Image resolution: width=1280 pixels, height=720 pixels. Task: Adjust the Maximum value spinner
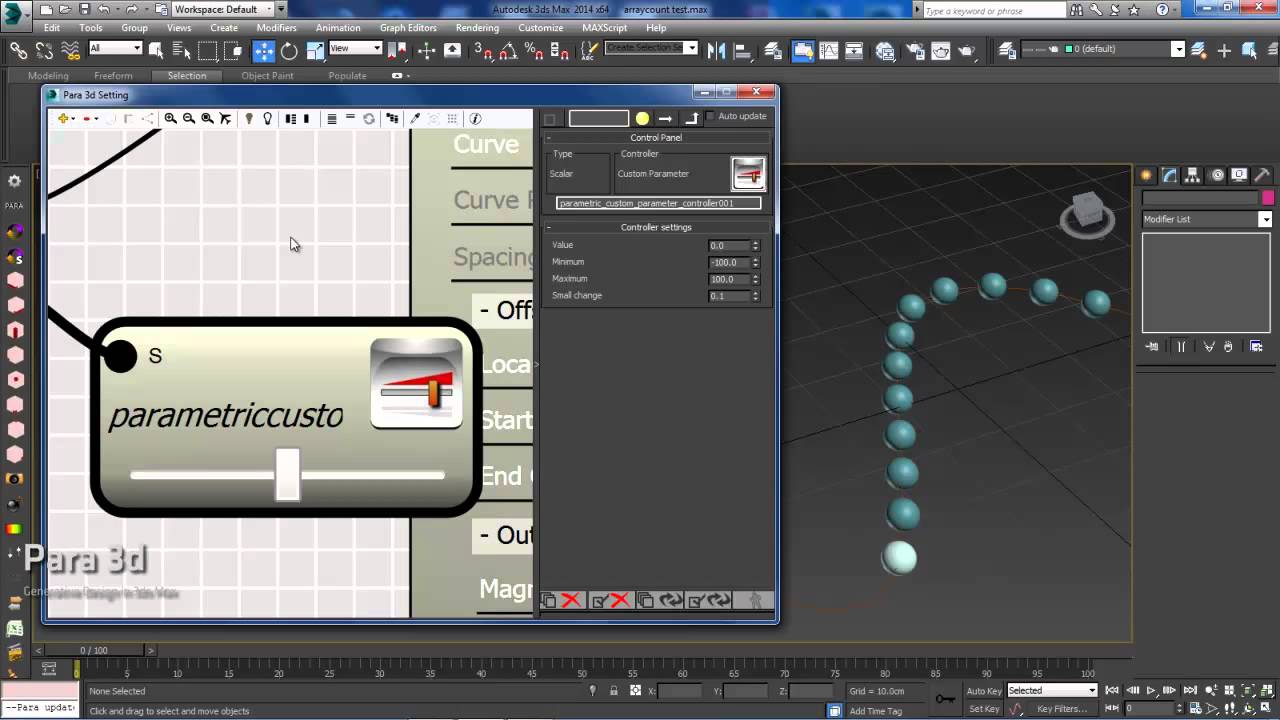755,279
